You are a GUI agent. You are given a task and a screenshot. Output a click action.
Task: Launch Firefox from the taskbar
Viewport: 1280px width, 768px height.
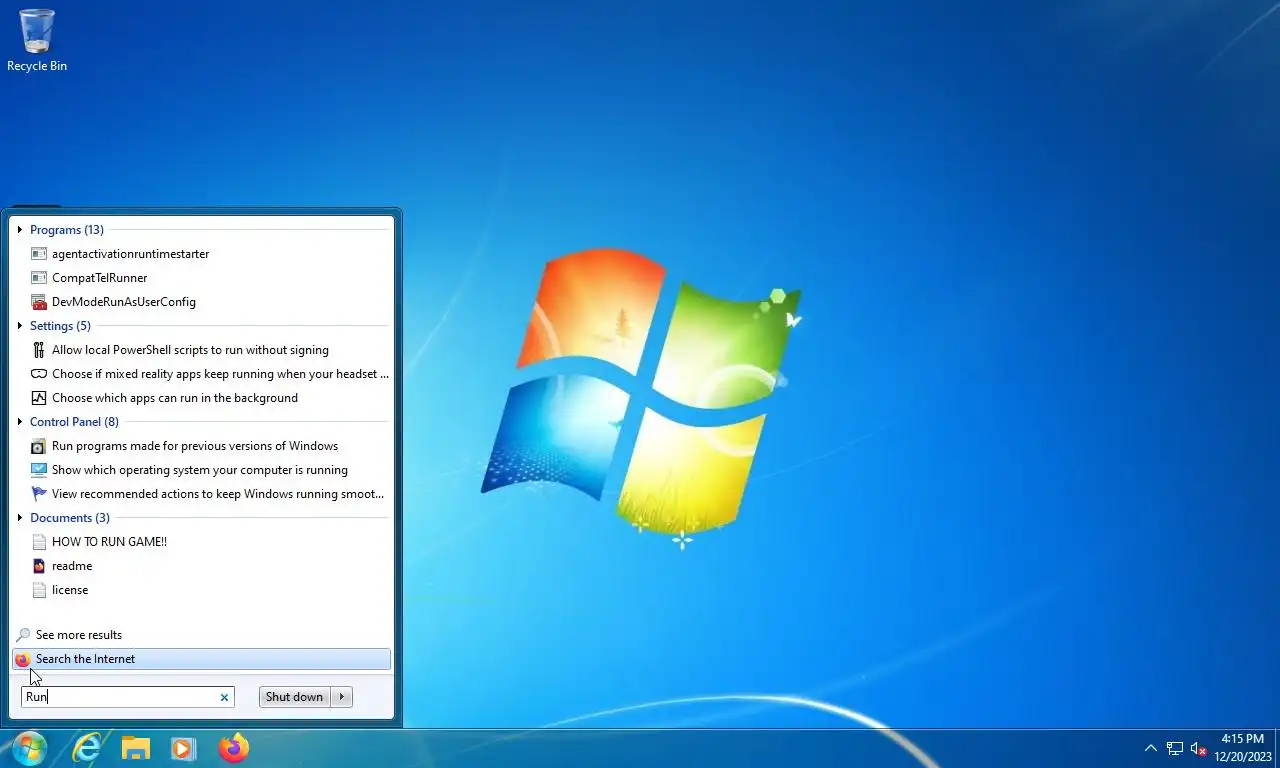tap(233, 748)
